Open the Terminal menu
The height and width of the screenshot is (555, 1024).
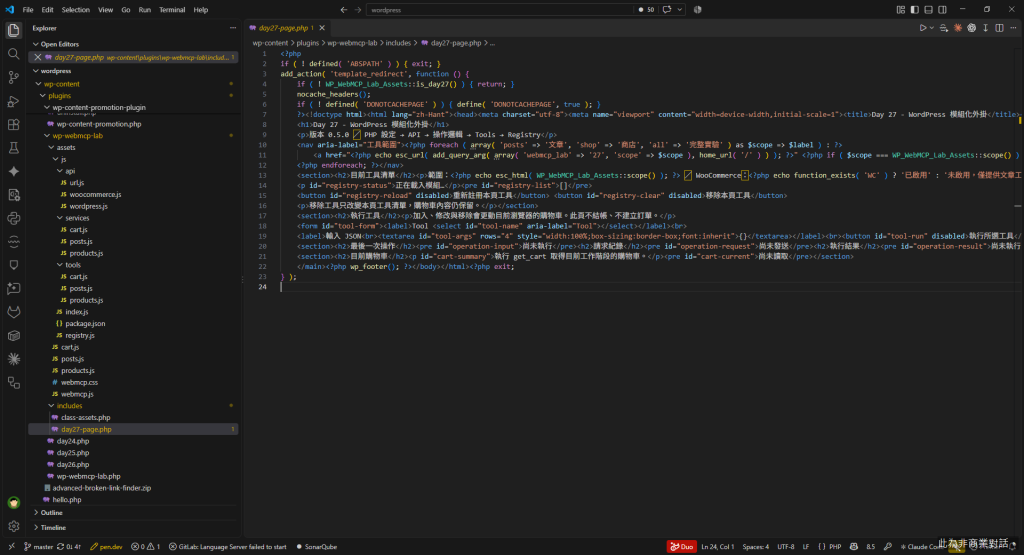click(172, 10)
